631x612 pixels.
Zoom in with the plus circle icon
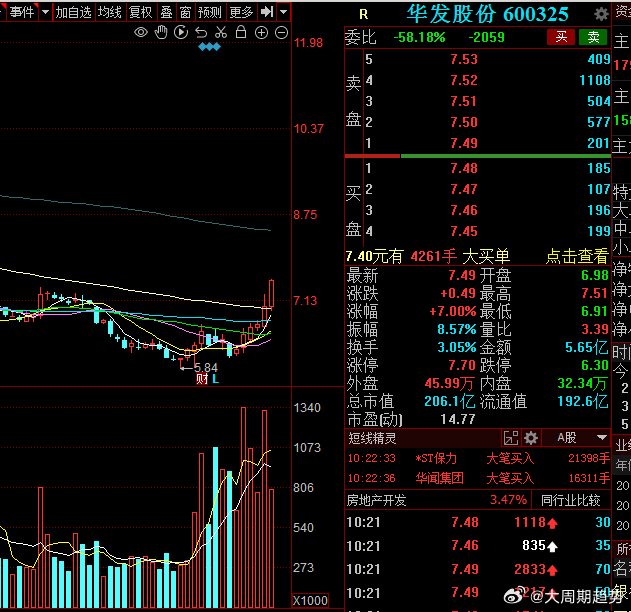click(x=262, y=33)
